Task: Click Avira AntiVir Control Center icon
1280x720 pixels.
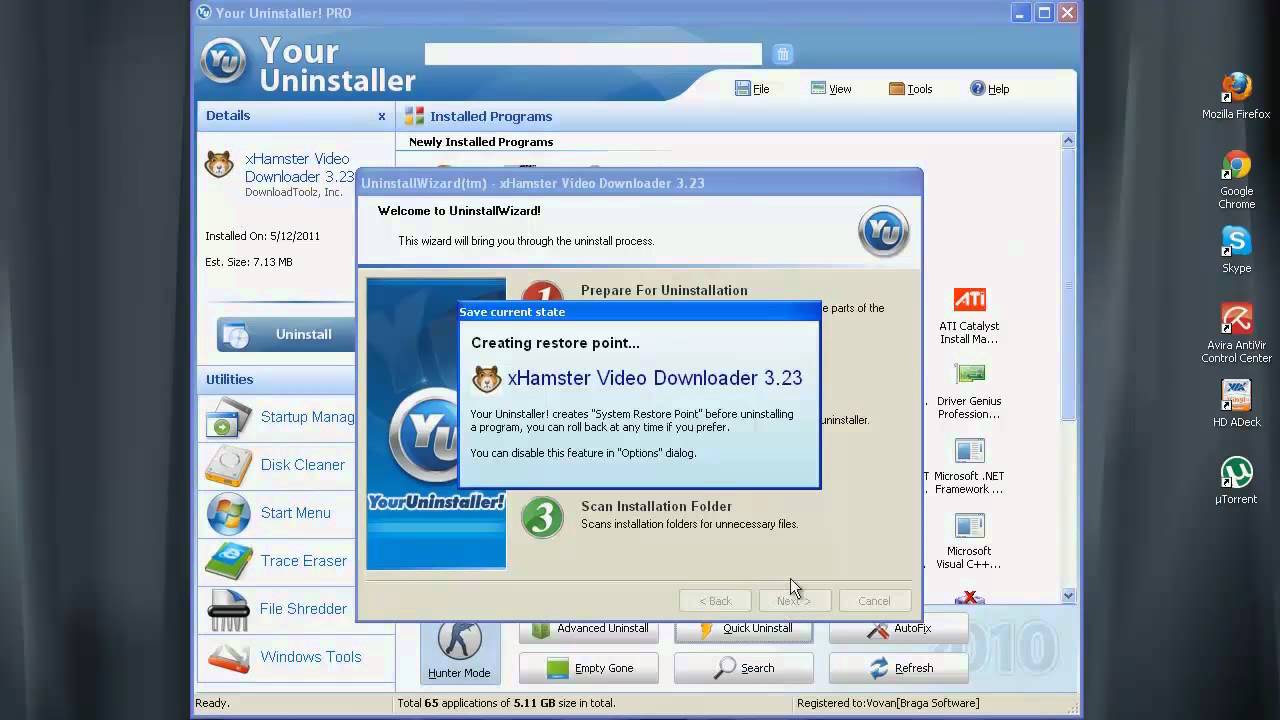Action: pos(1236,334)
